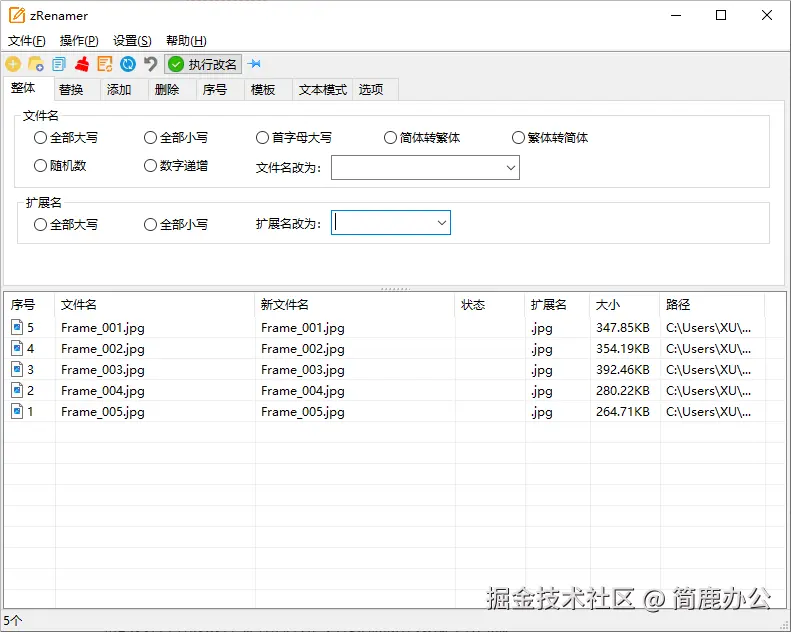The height and width of the screenshot is (632, 791).
Task: Switch to the 序号 tab
Action: [x=220, y=90]
